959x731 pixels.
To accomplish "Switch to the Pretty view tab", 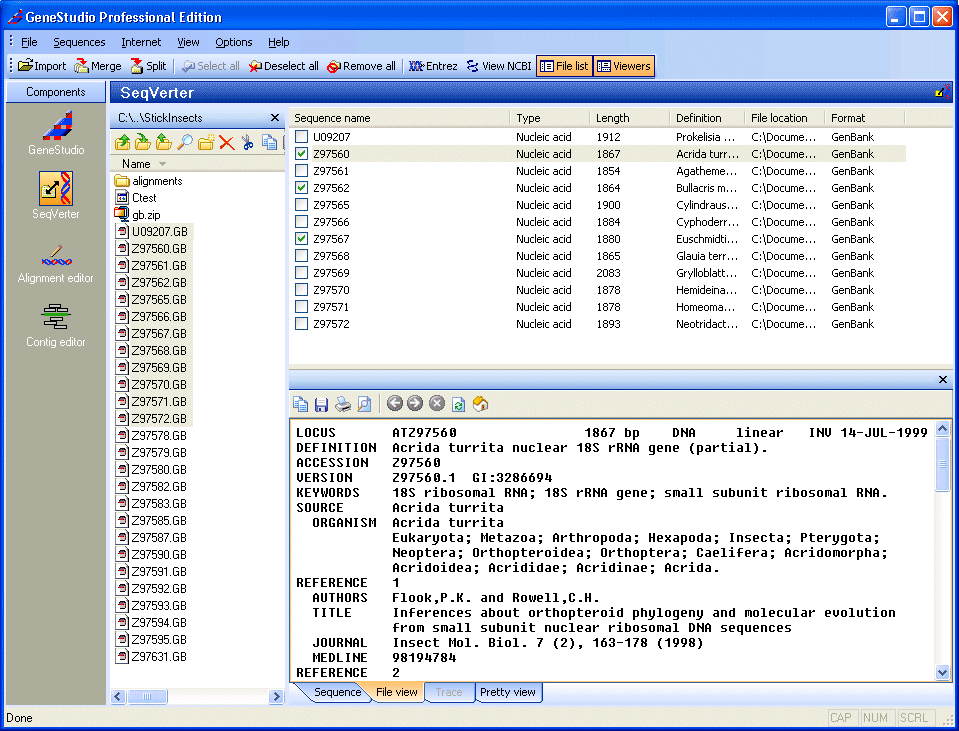I will click(x=508, y=692).
